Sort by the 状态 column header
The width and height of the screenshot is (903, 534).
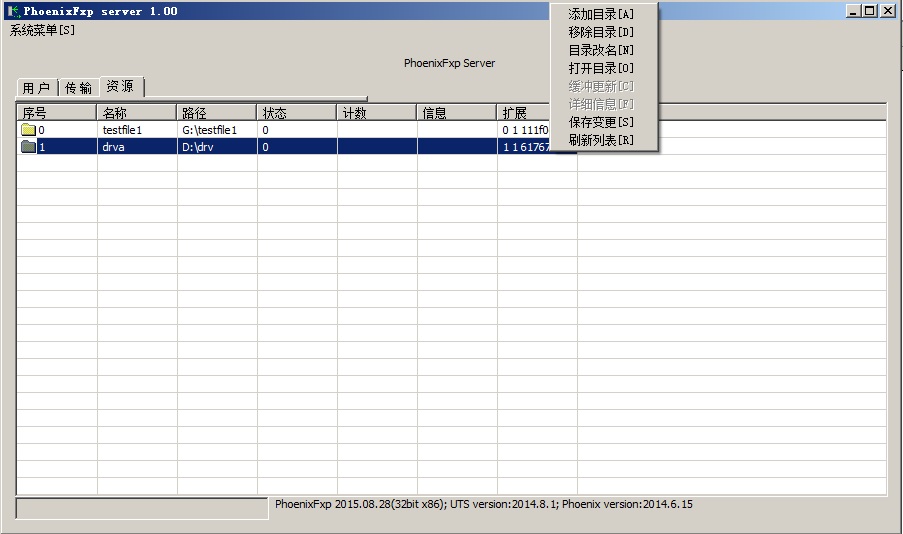pyautogui.click(x=297, y=113)
